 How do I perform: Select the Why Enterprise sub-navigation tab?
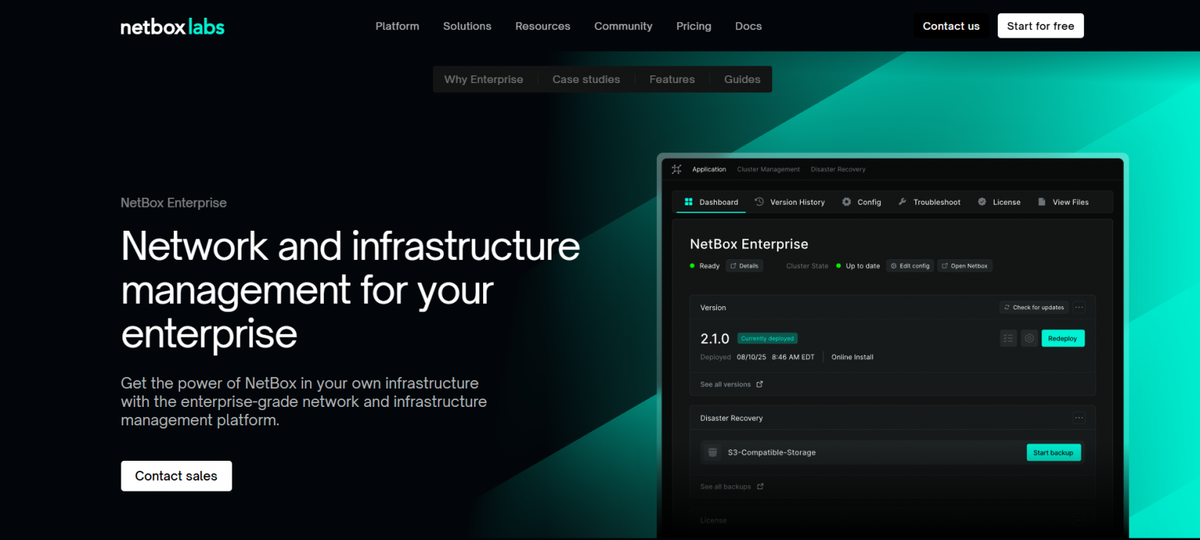484,79
